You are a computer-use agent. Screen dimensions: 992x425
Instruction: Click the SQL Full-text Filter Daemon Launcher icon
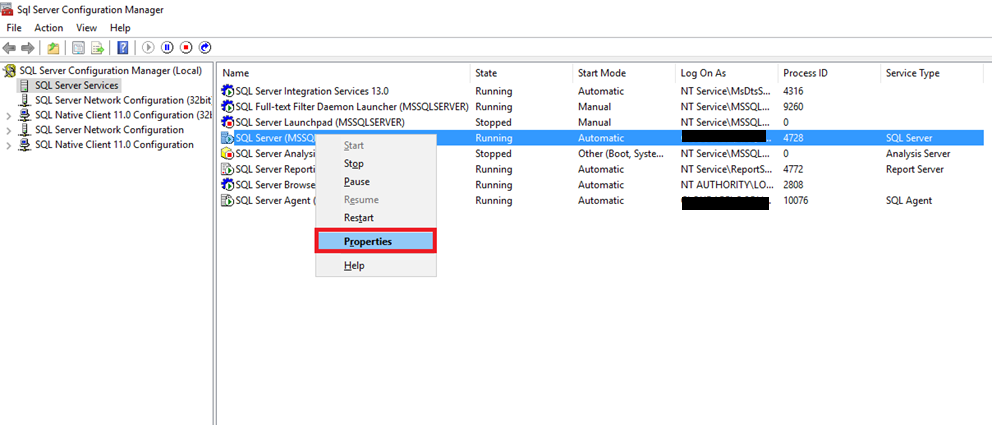227,107
